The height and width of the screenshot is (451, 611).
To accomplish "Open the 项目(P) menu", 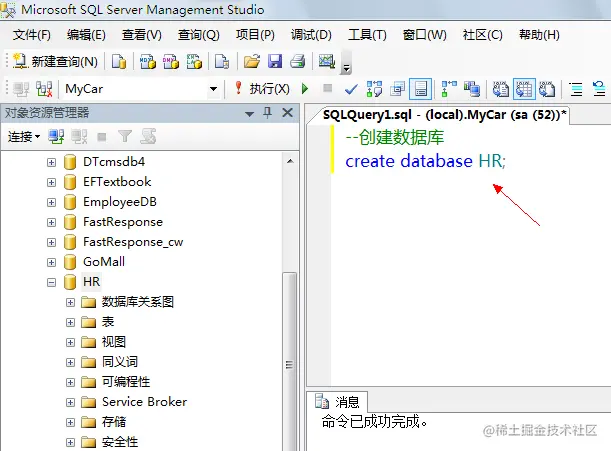I will click(255, 35).
